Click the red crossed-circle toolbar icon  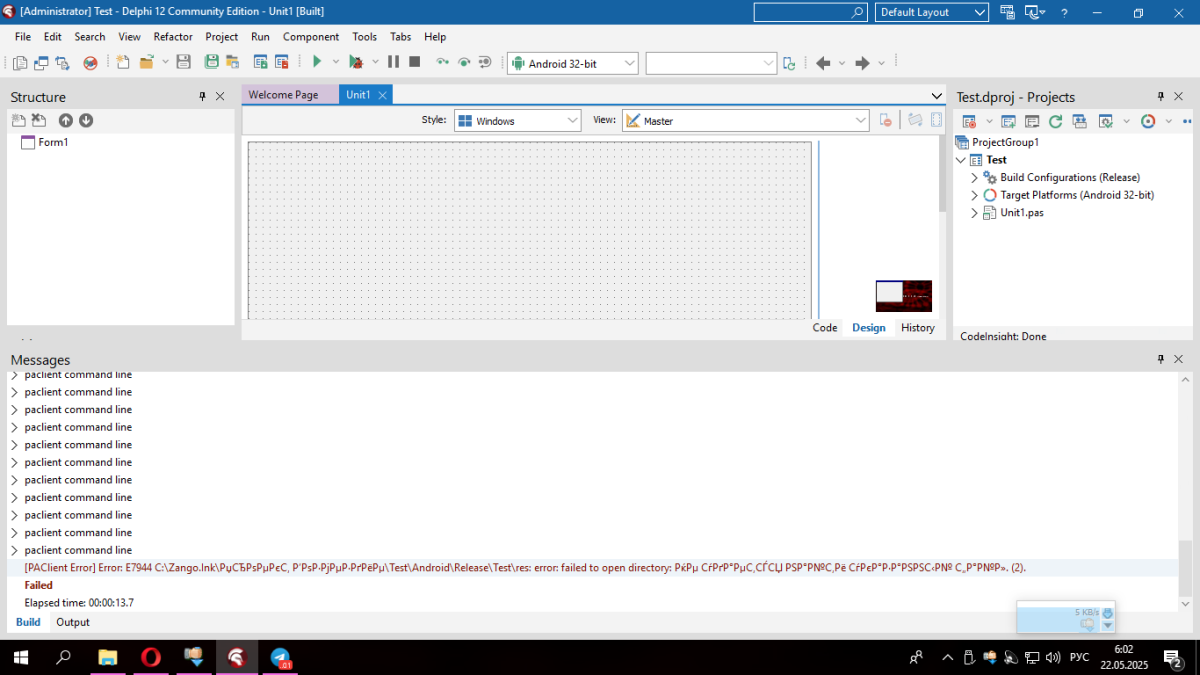tap(90, 63)
